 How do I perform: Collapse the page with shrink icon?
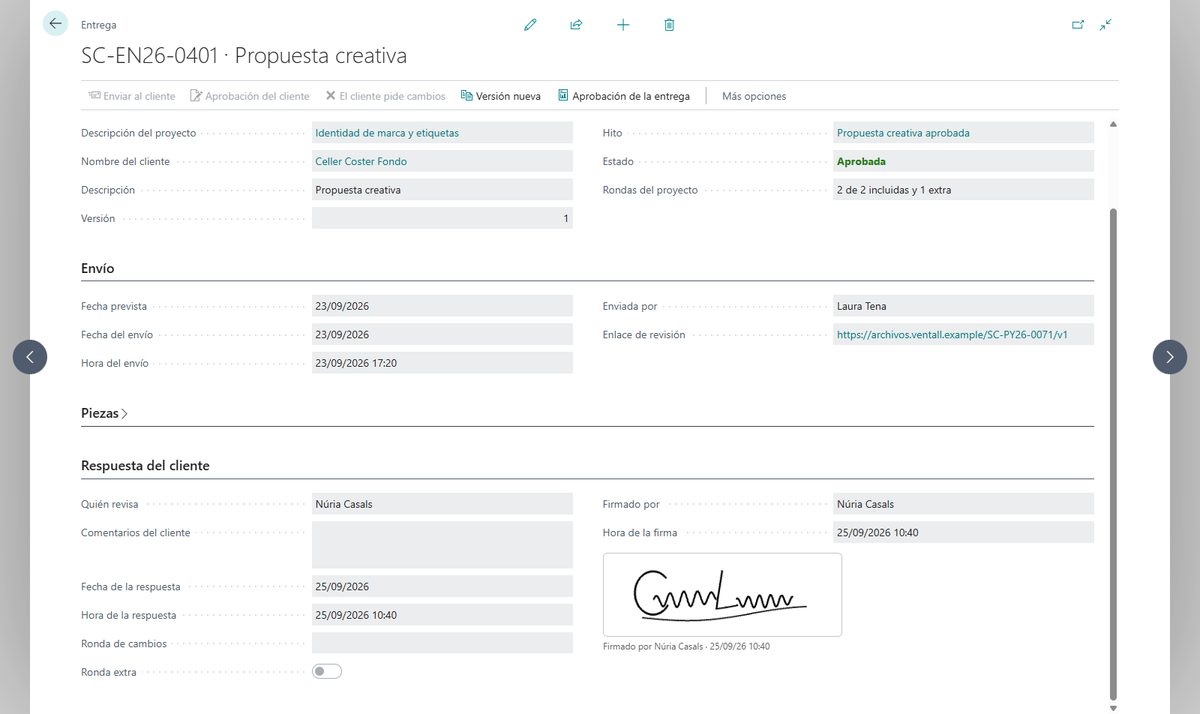point(1105,25)
